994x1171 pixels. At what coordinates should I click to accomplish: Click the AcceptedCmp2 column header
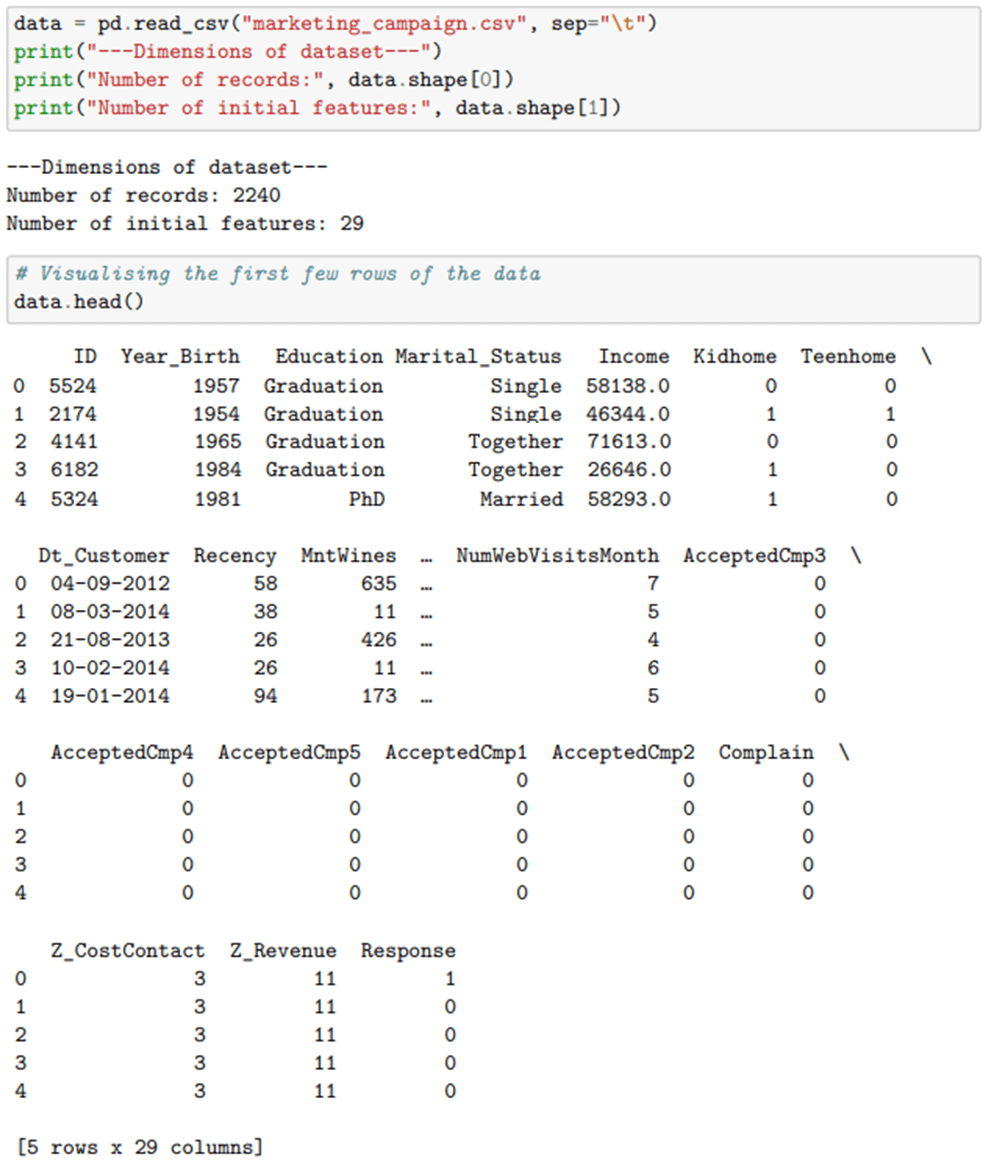click(x=623, y=753)
